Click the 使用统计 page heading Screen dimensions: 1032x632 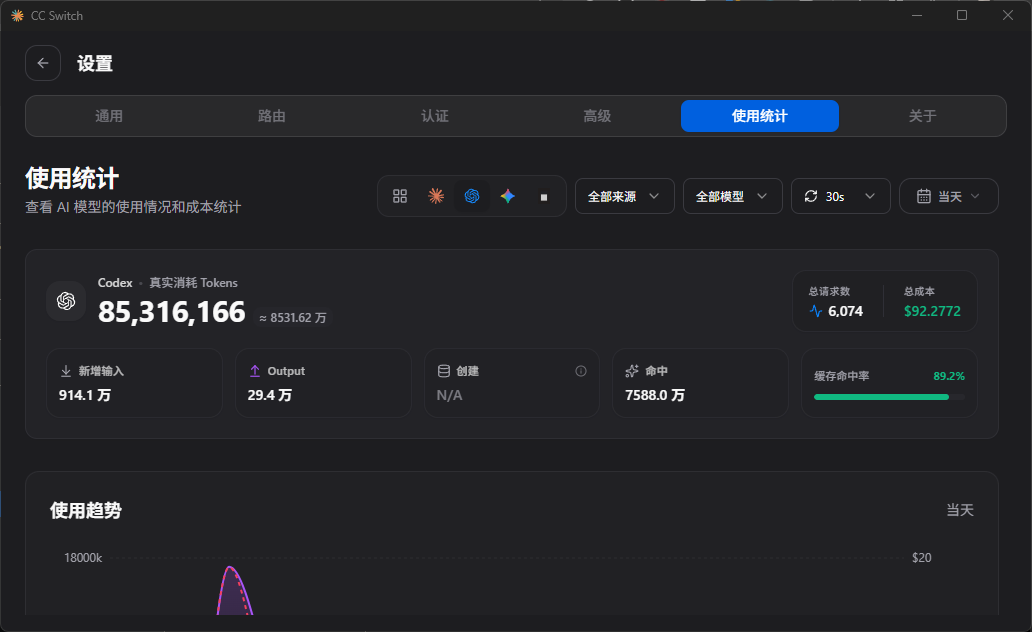72,178
